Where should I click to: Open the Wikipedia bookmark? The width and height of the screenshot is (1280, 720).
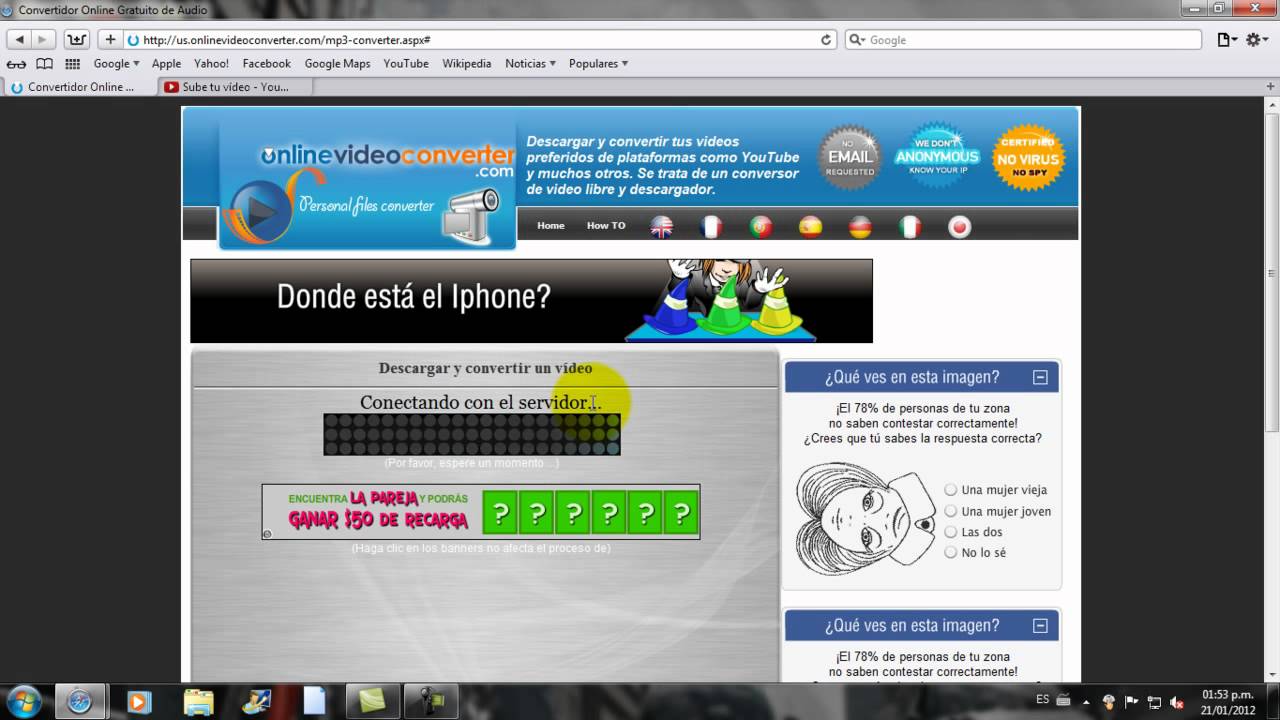pyautogui.click(x=467, y=63)
